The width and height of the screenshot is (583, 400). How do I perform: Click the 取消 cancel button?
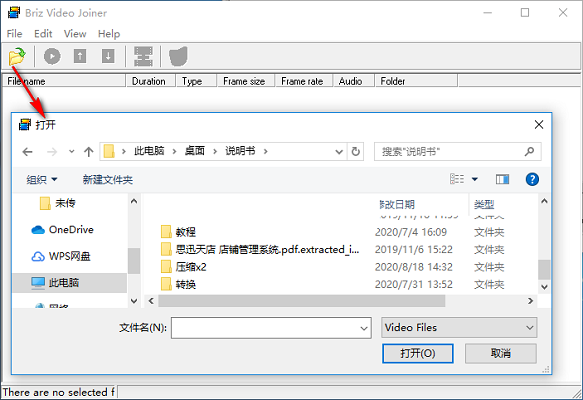(x=500, y=353)
